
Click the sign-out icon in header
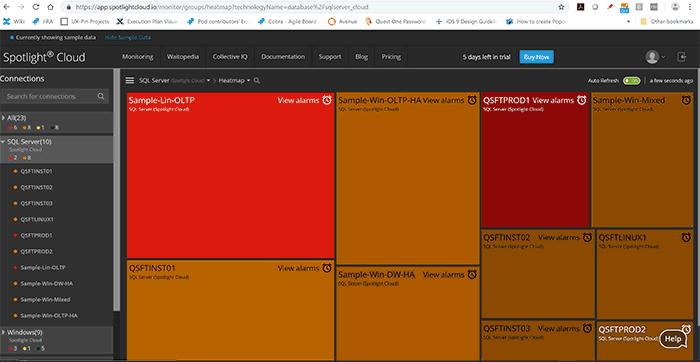(x=682, y=57)
